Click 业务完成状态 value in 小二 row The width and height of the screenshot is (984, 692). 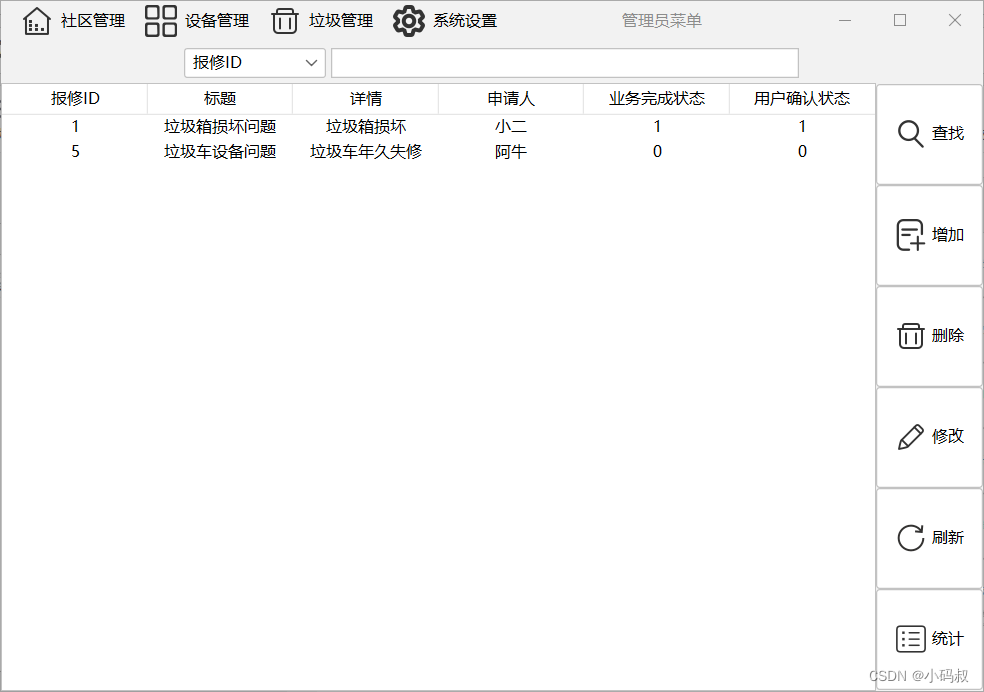(656, 127)
